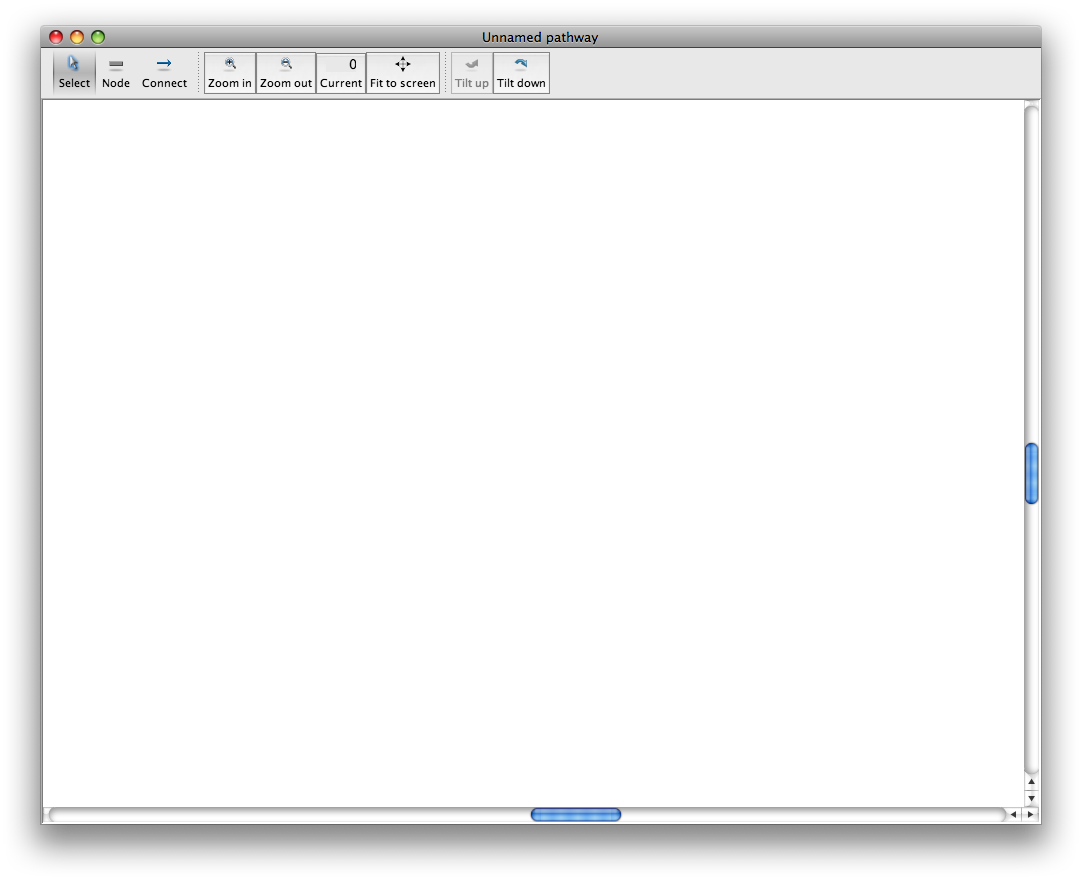Click the empty white pathway canvas
1082x880 pixels.
click(x=530, y=450)
